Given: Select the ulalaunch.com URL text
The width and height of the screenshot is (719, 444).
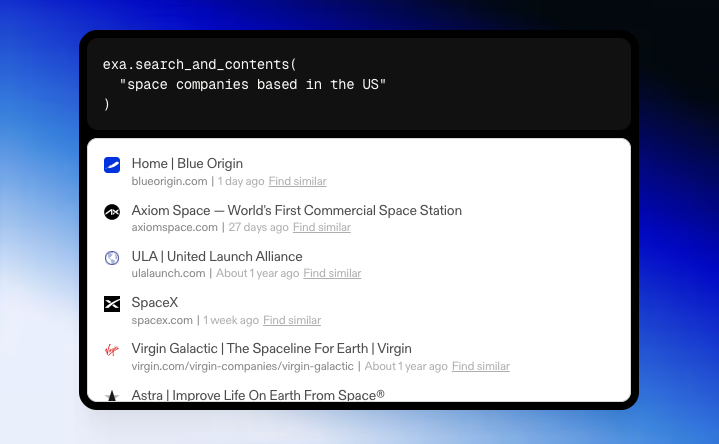Looking at the screenshot, I should click(x=168, y=273).
